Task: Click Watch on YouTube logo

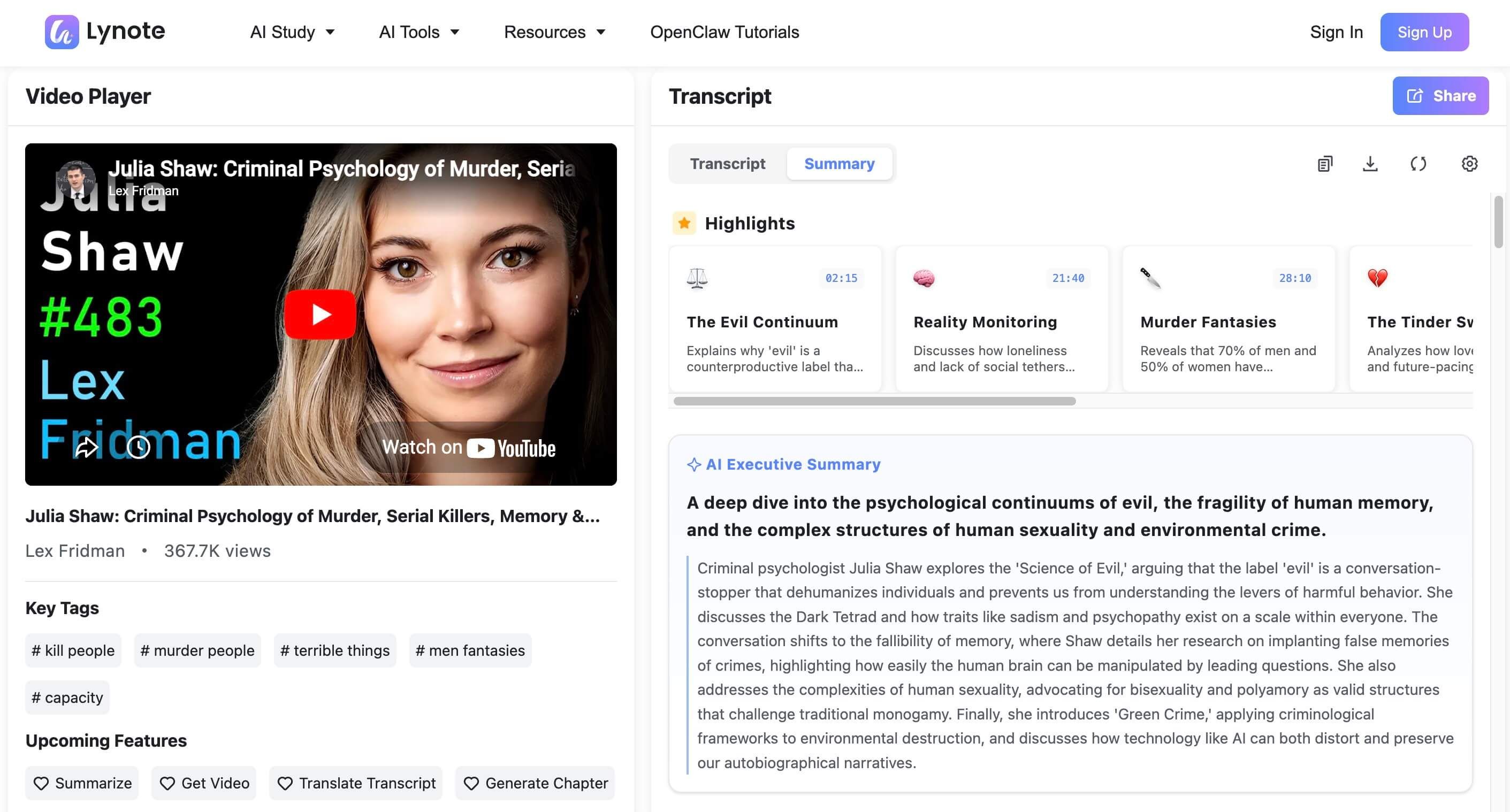Action: coord(511,448)
